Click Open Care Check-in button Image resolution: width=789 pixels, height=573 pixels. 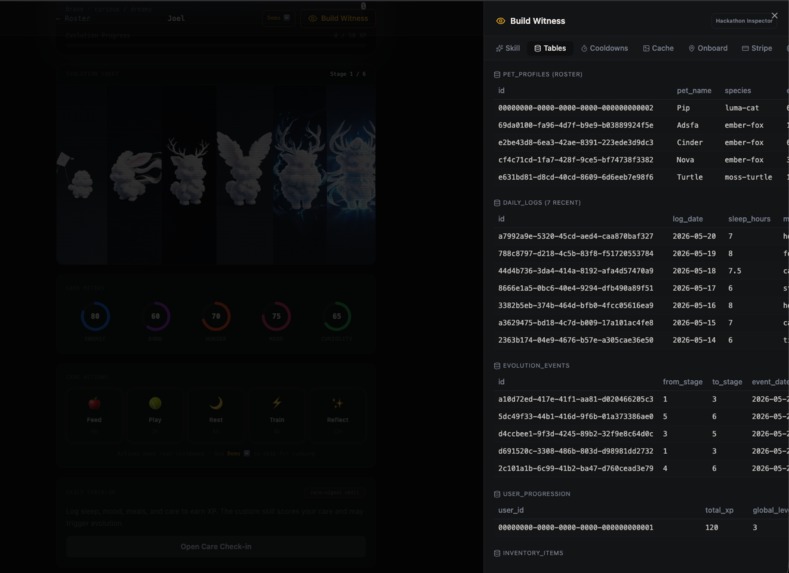click(x=216, y=546)
